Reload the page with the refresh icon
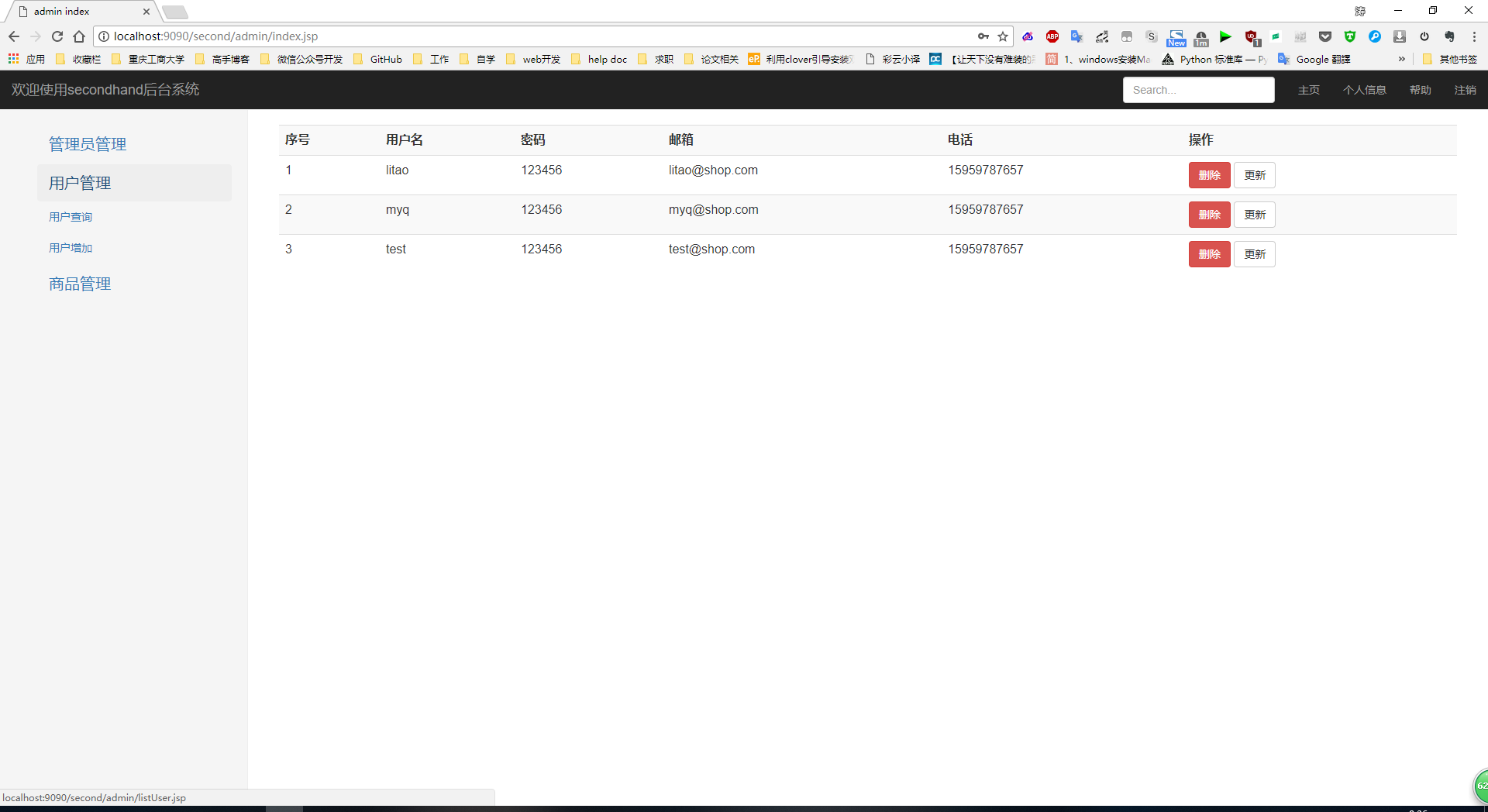 click(57, 36)
